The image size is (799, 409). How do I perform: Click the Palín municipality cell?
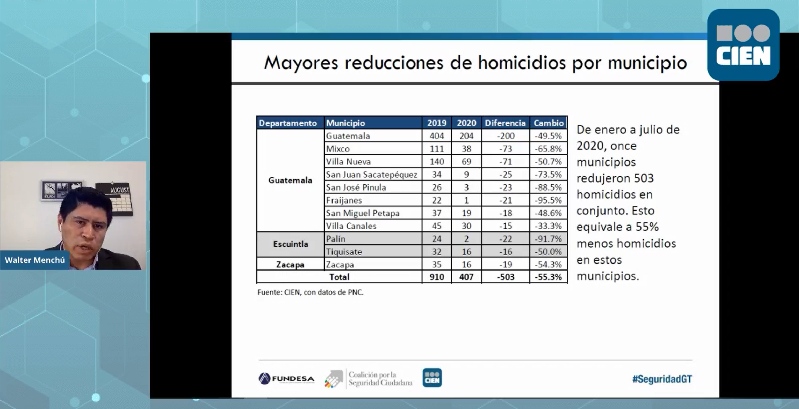pyautogui.click(x=373, y=238)
